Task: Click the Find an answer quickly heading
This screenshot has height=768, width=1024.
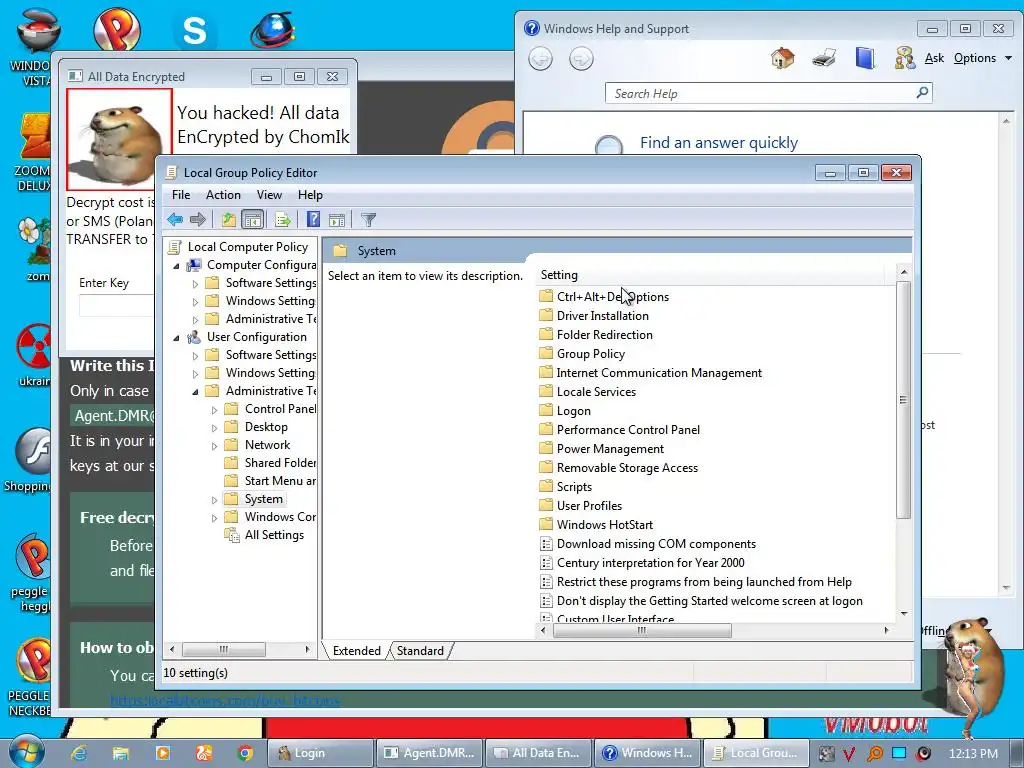Action: pyautogui.click(x=718, y=142)
